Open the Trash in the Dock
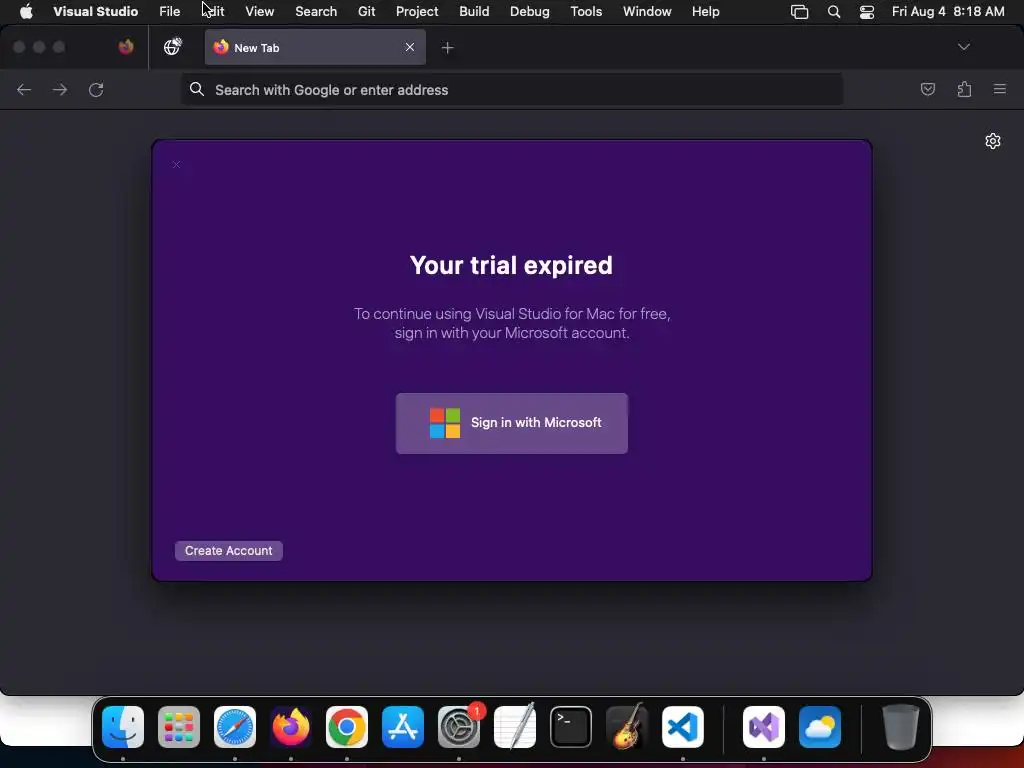1024x768 pixels. click(x=901, y=727)
